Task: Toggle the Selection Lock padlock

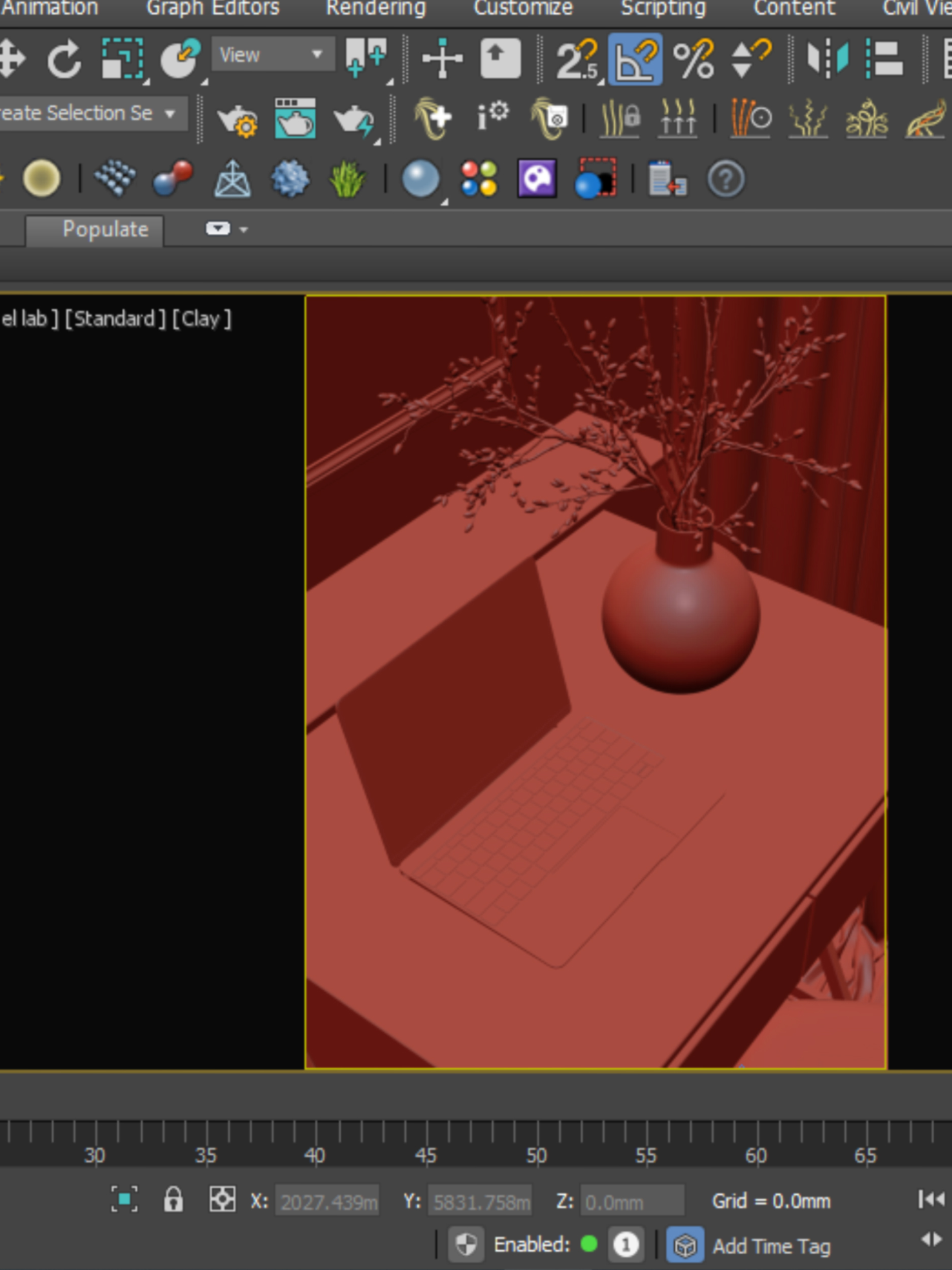Action: tap(173, 1199)
